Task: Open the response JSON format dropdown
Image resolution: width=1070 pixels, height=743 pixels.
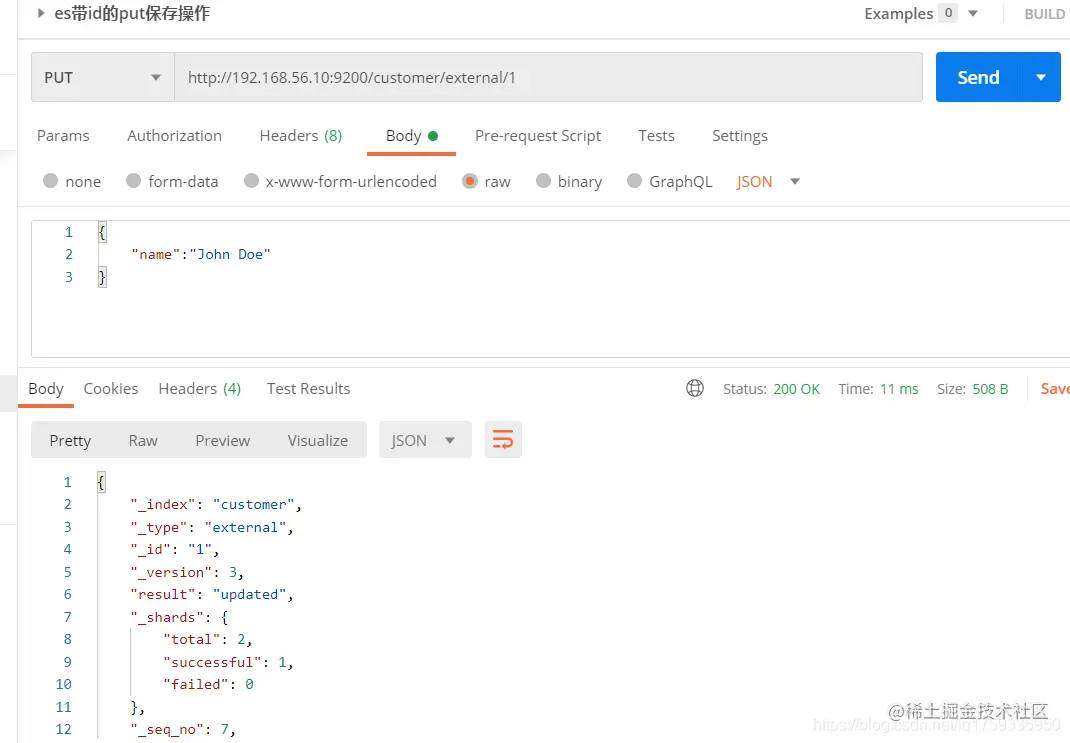Action: [425, 440]
